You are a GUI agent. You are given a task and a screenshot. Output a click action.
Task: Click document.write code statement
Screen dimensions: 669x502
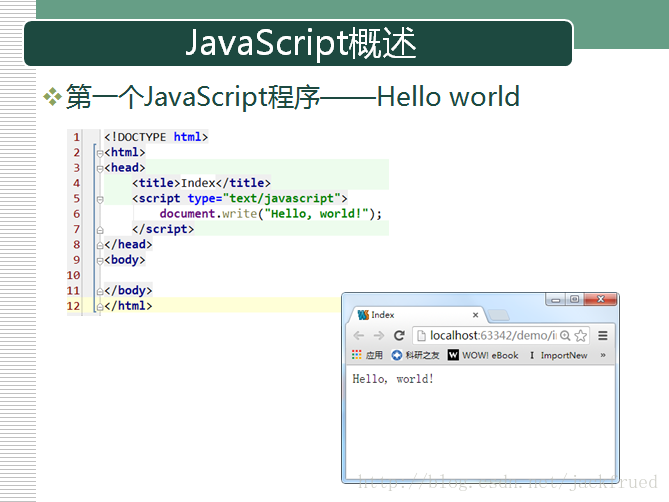(271, 214)
